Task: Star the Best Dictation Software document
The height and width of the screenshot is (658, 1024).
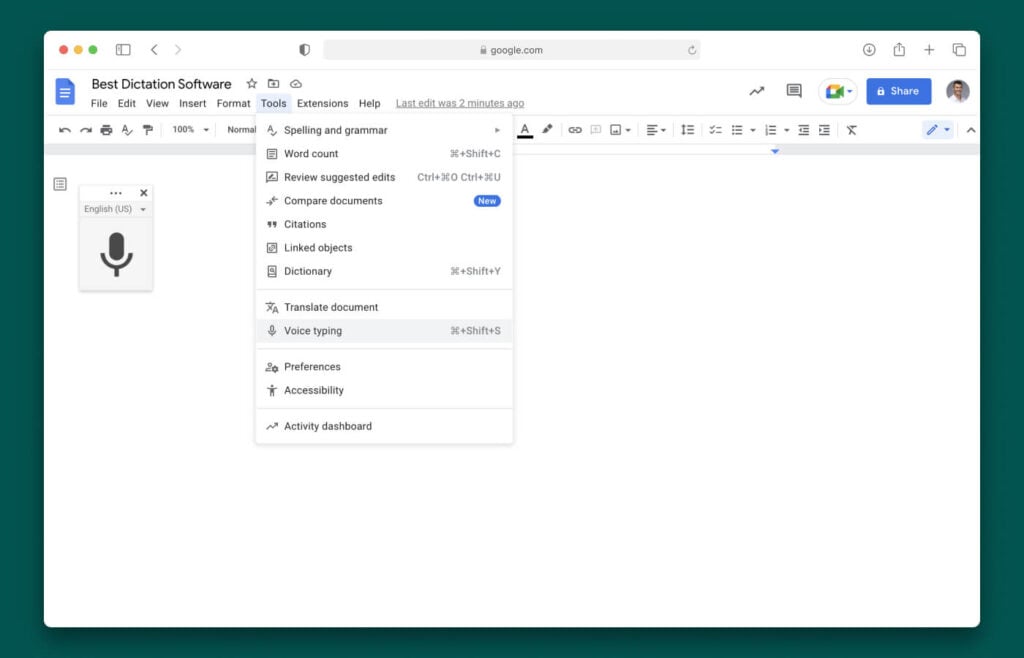Action: (x=251, y=84)
